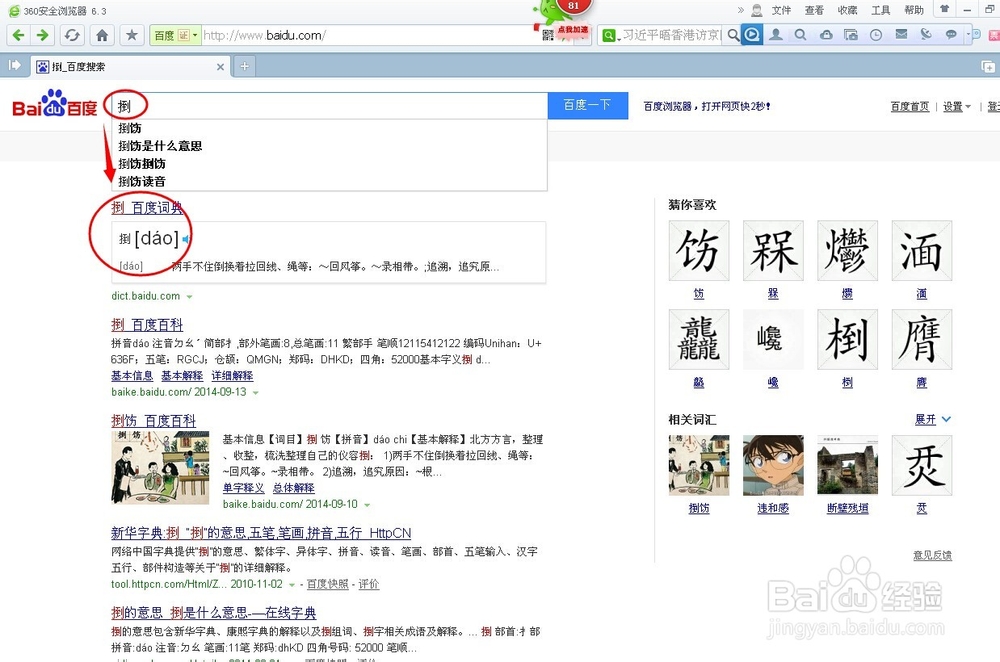1000x662 pixels.
Task: Open the sidebar toggle left of tabs
Action: 14,65
